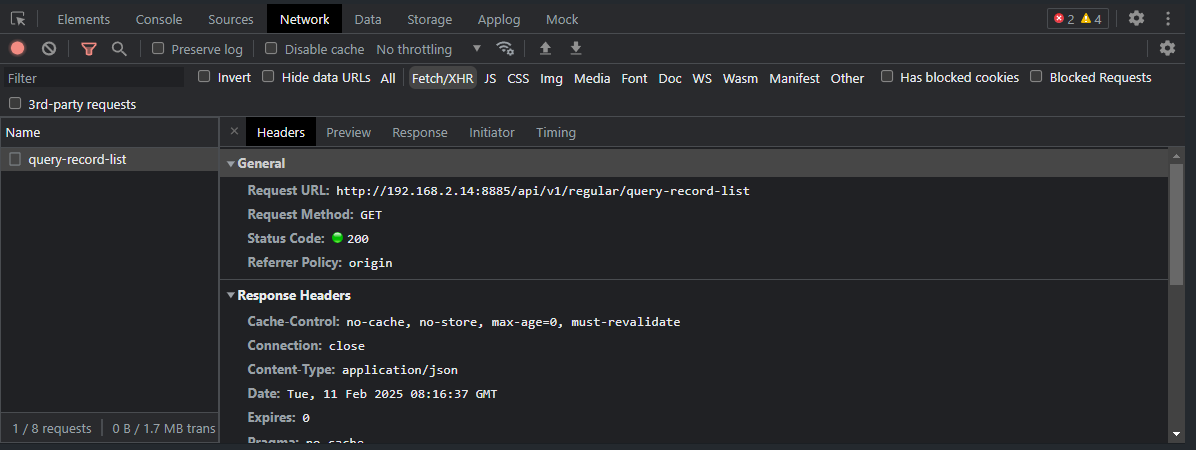Check the Disable cache option

tap(271, 48)
